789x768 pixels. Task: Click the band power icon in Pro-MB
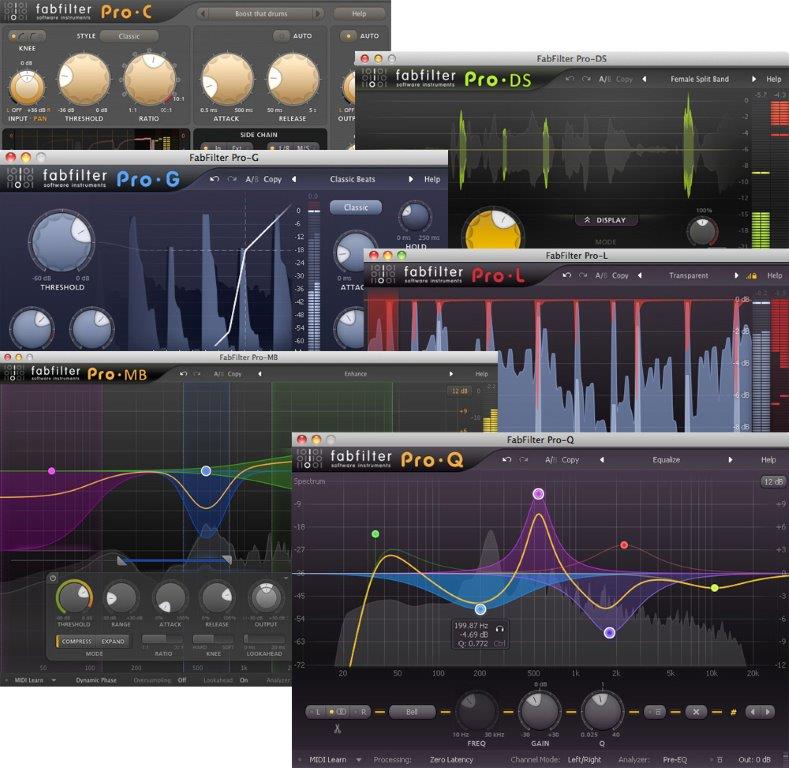pyautogui.click(x=52, y=579)
